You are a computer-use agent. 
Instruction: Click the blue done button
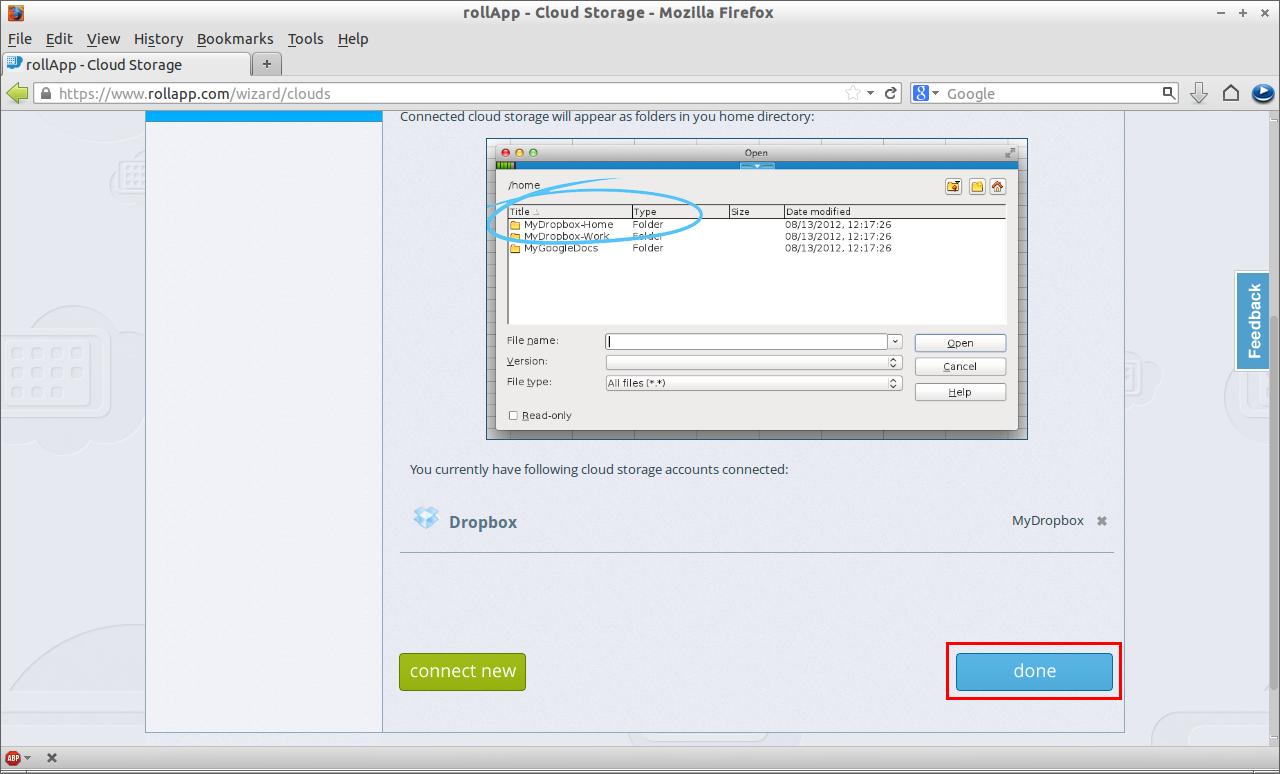(x=1034, y=671)
